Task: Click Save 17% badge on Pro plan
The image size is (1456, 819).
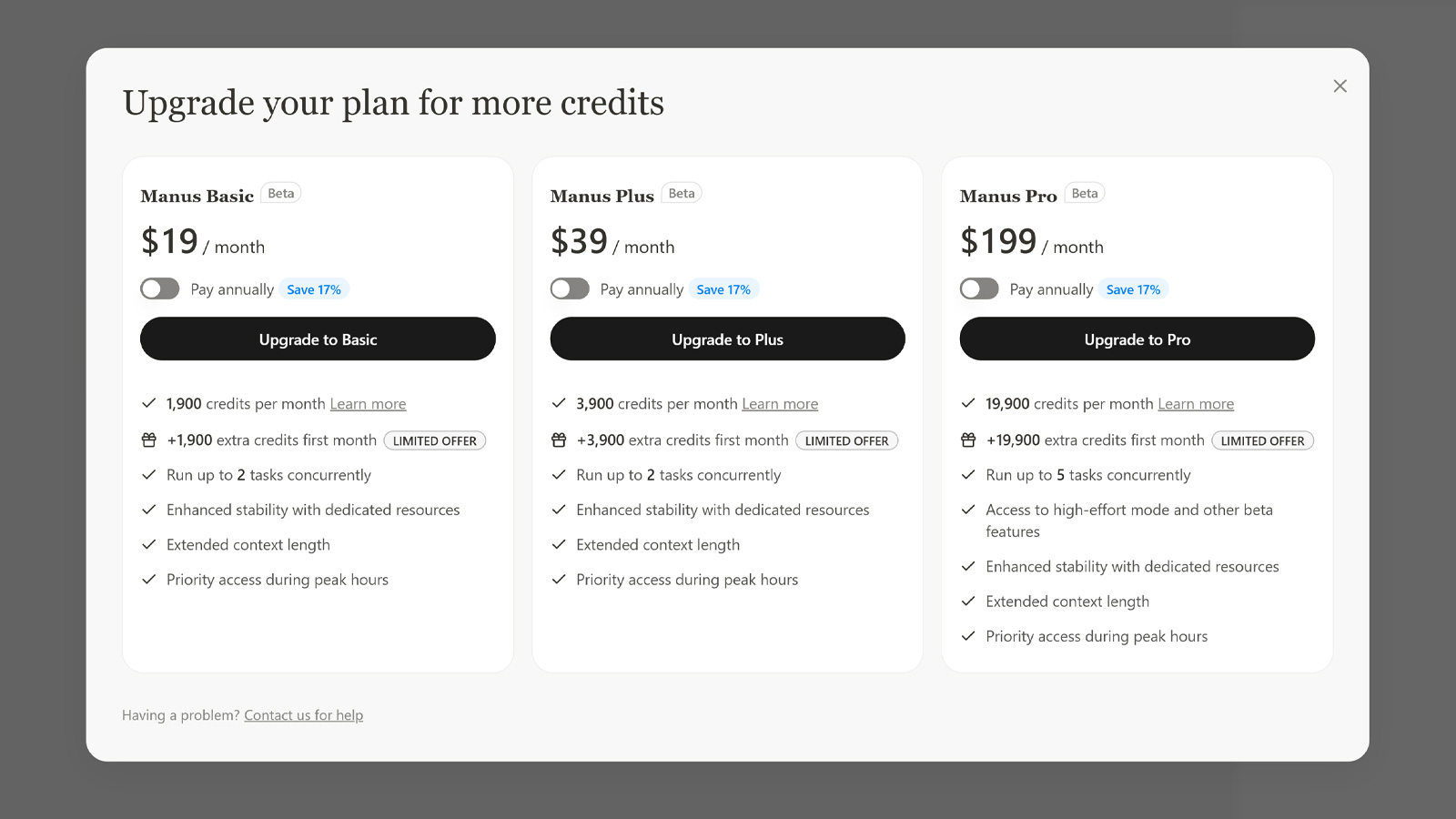Action: pyautogui.click(x=1133, y=290)
